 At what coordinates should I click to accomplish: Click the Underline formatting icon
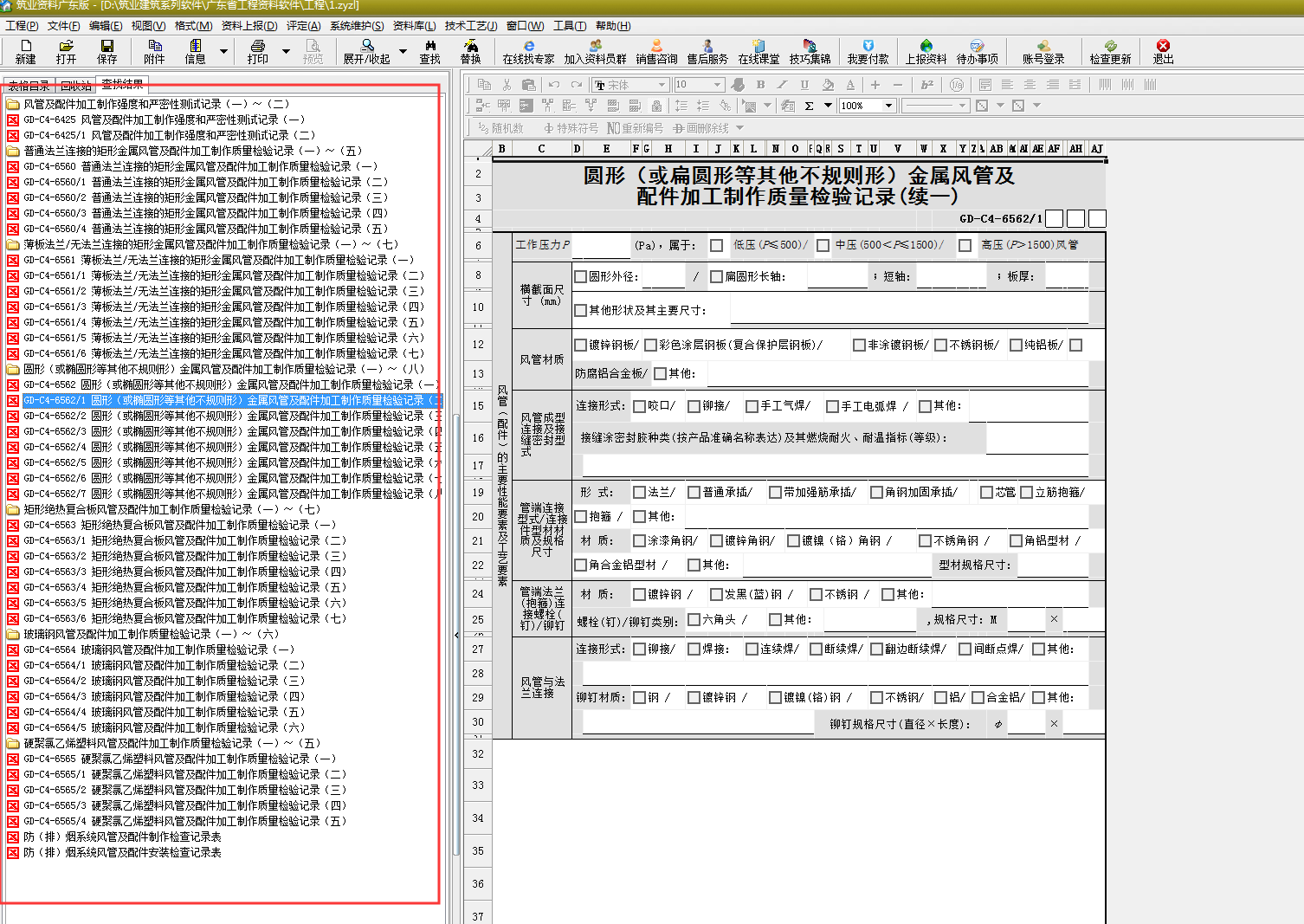[804, 84]
